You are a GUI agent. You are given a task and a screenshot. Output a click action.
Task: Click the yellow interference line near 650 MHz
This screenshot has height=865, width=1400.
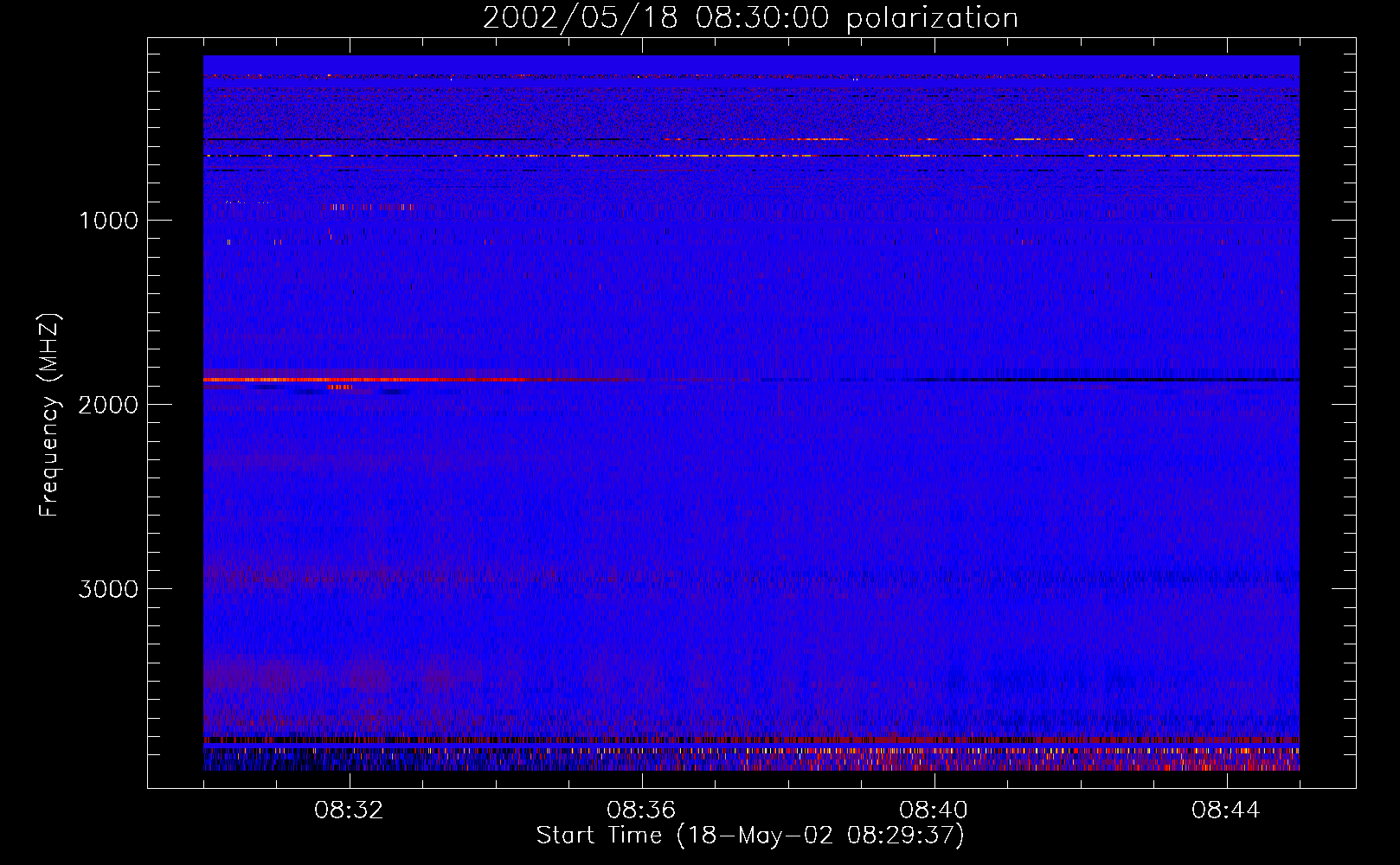(751, 156)
